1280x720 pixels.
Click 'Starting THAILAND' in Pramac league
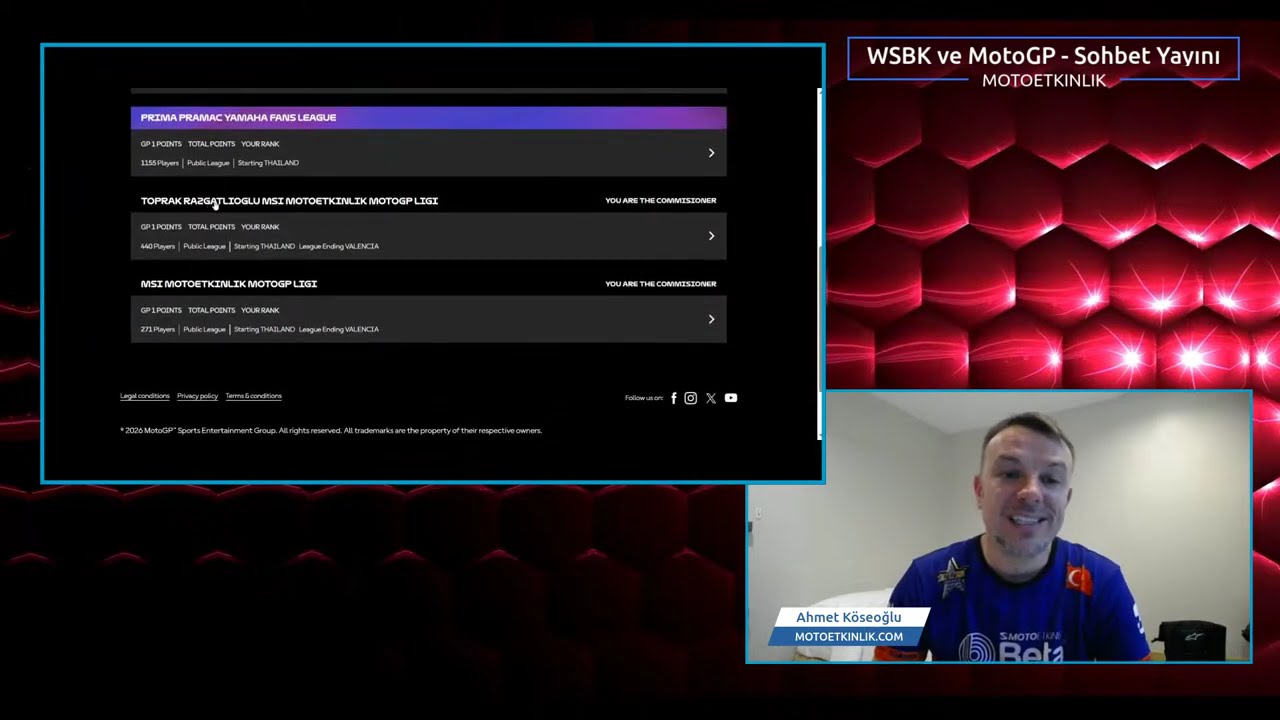point(268,163)
